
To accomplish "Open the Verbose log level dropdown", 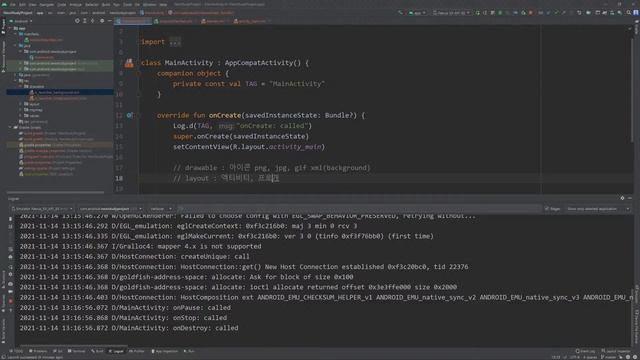I will (160, 209).
